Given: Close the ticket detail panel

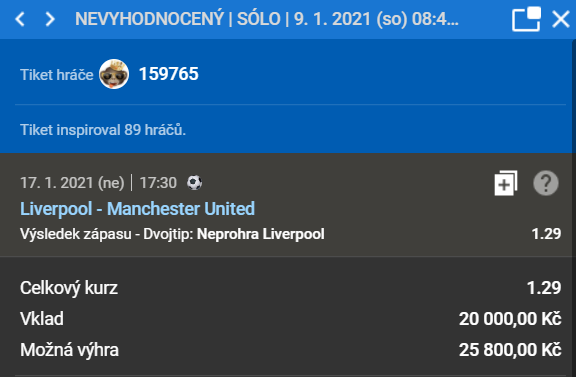Looking at the screenshot, I should coord(561,19).
